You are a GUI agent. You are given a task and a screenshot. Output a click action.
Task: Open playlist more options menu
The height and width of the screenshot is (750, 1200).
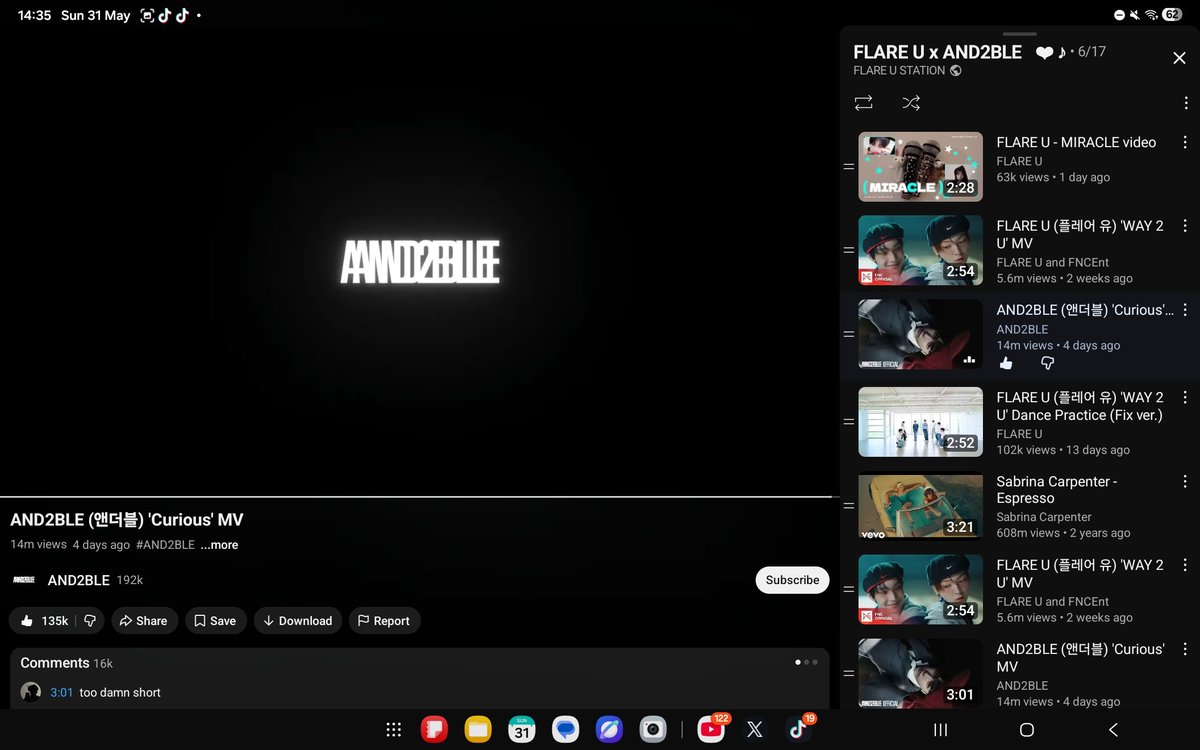(1185, 103)
